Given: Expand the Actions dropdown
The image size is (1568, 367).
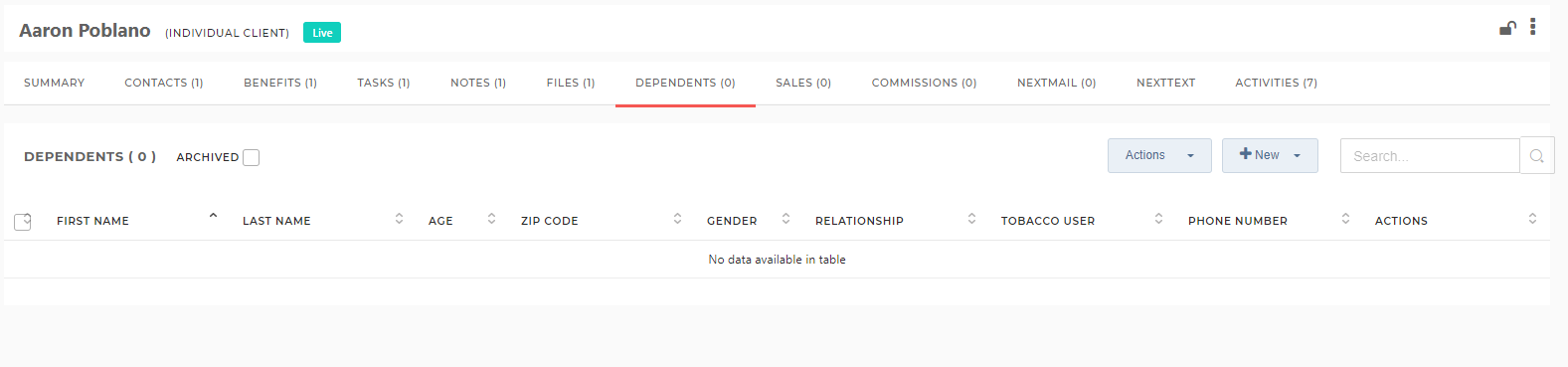Looking at the screenshot, I should coord(1159,155).
